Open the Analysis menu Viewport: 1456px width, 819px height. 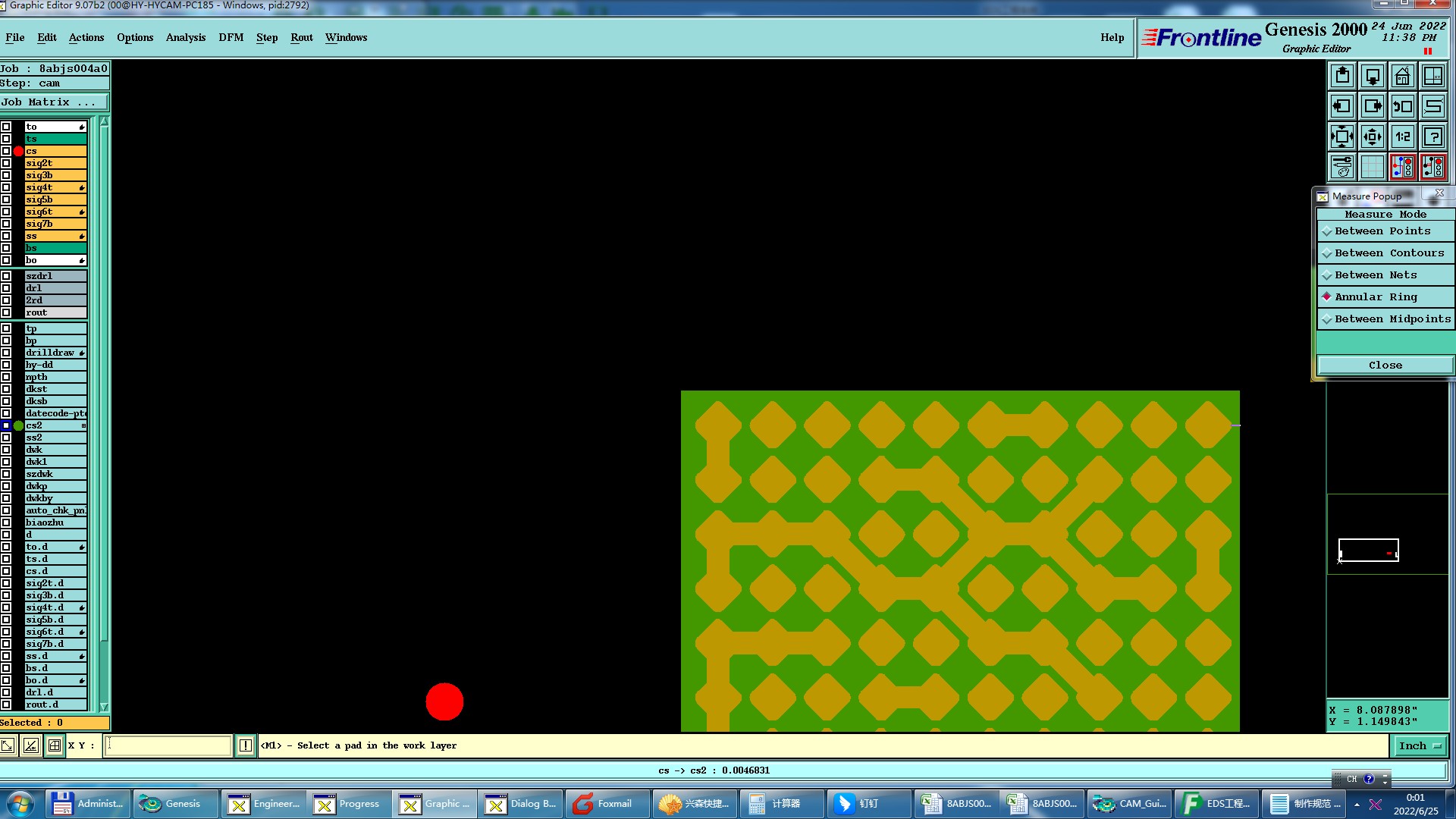185,38
